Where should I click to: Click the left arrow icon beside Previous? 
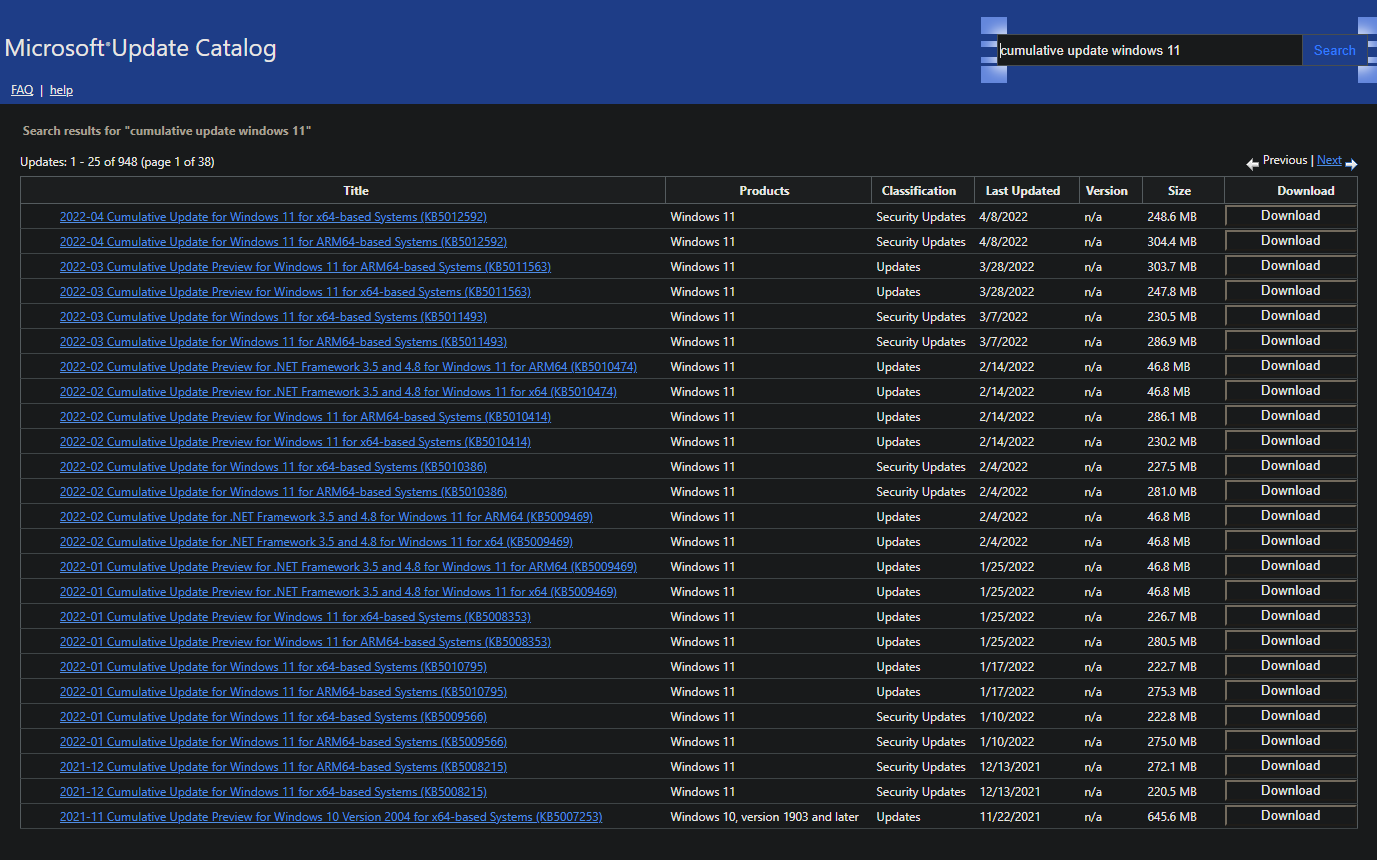click(1252, 164)
